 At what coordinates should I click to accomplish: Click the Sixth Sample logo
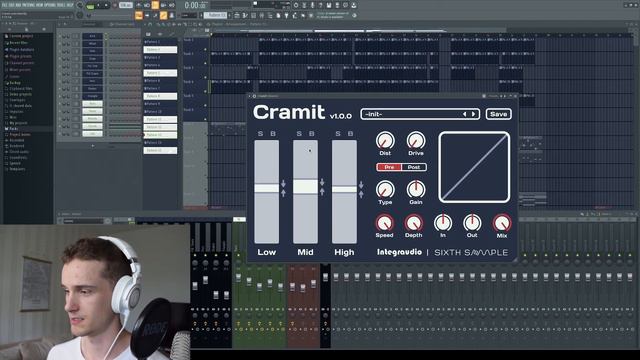(471, 253)
